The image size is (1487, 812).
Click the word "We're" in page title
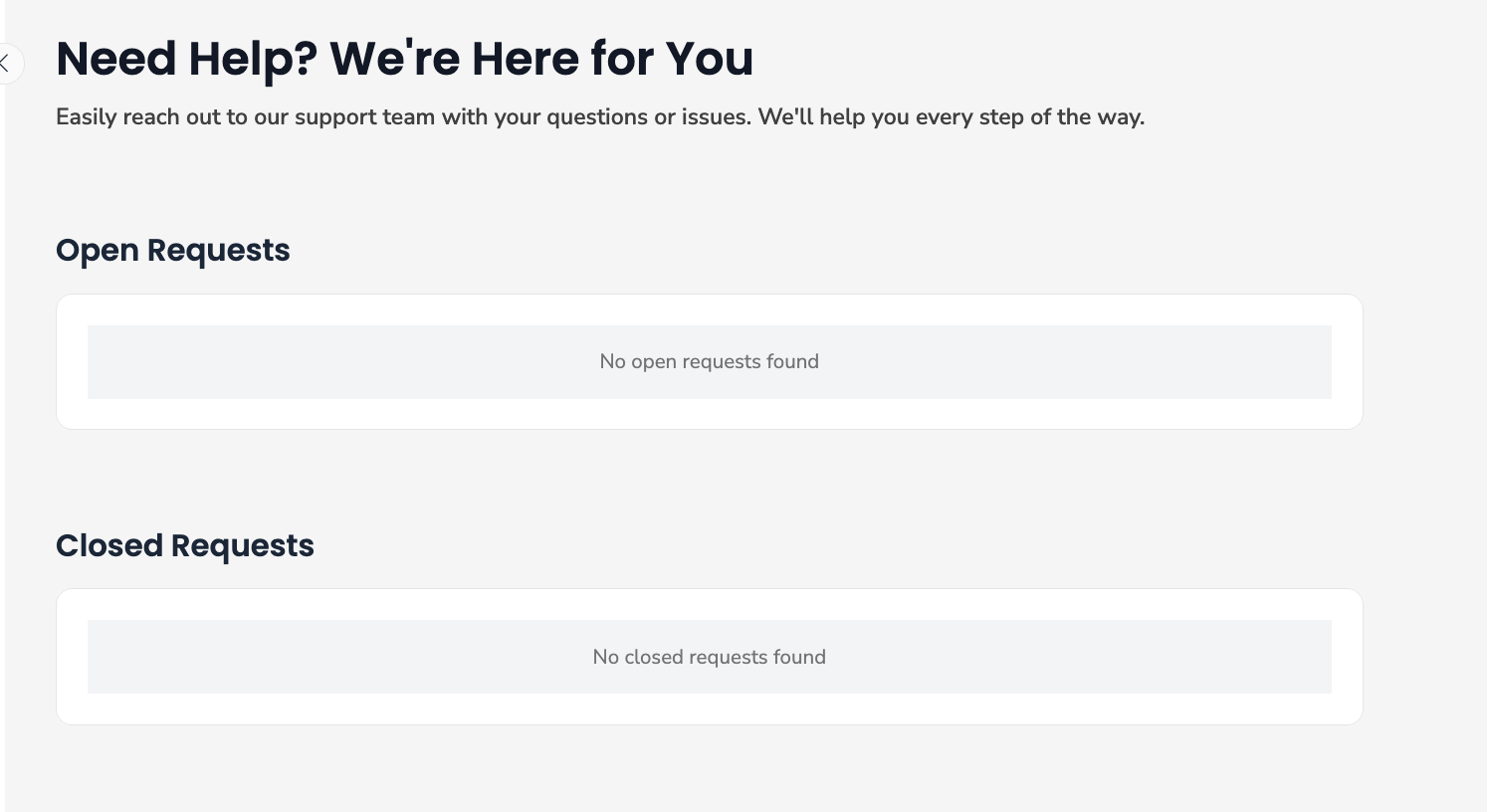395,59
